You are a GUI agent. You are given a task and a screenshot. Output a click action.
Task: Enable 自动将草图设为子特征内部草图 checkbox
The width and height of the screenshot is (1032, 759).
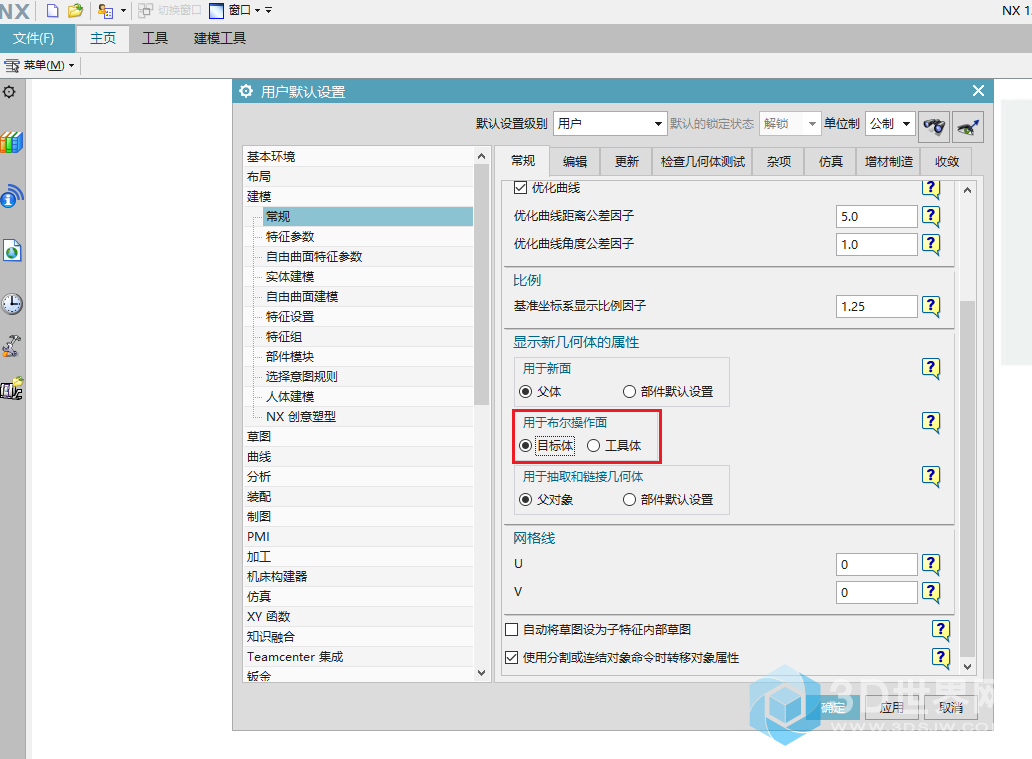click(511, 630)
